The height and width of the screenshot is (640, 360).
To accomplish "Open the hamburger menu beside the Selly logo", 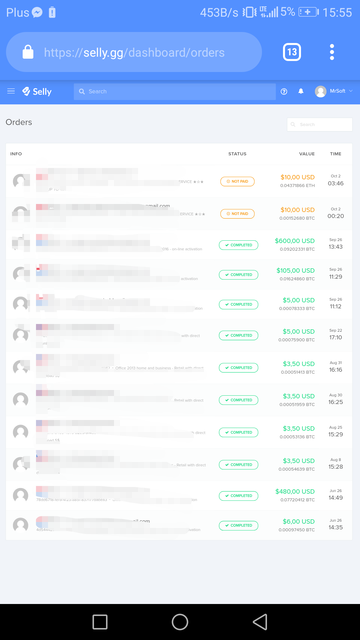I will 11,91.
